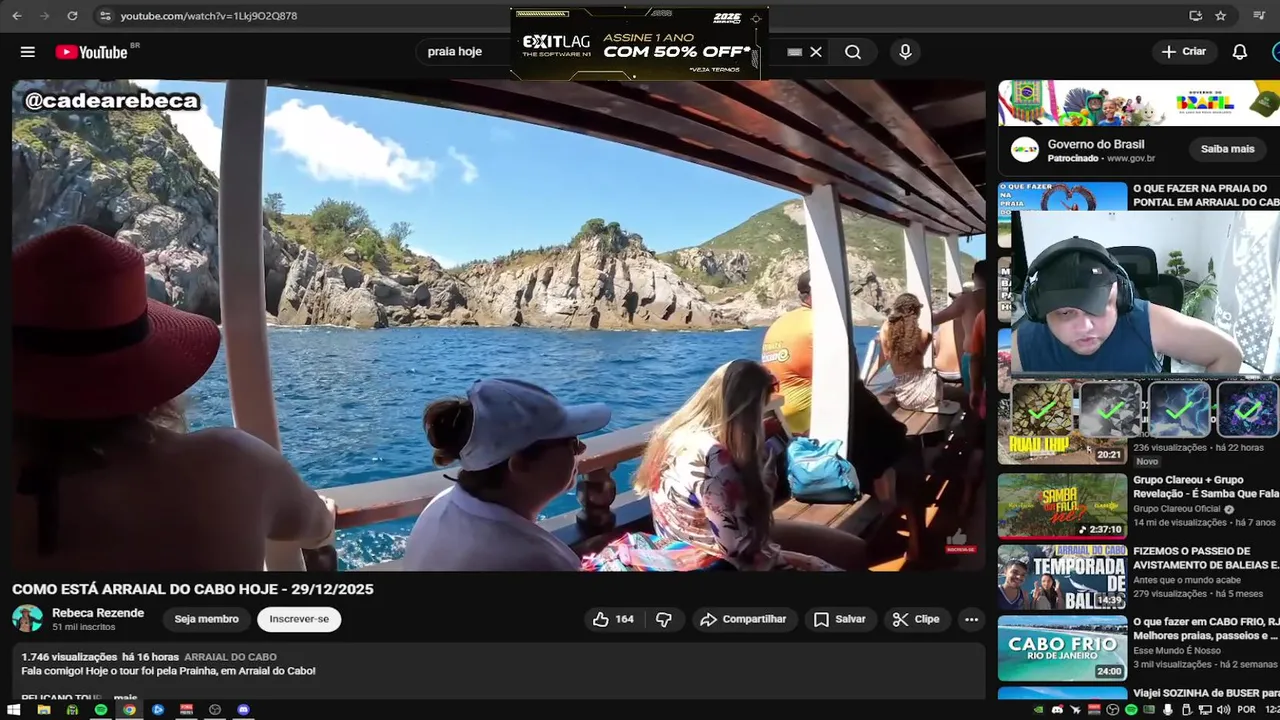The width and height of the screenshot is (1280, 720).
Task: Open the 20:21 road trip video thumbnail
Action: (1062, 423)
